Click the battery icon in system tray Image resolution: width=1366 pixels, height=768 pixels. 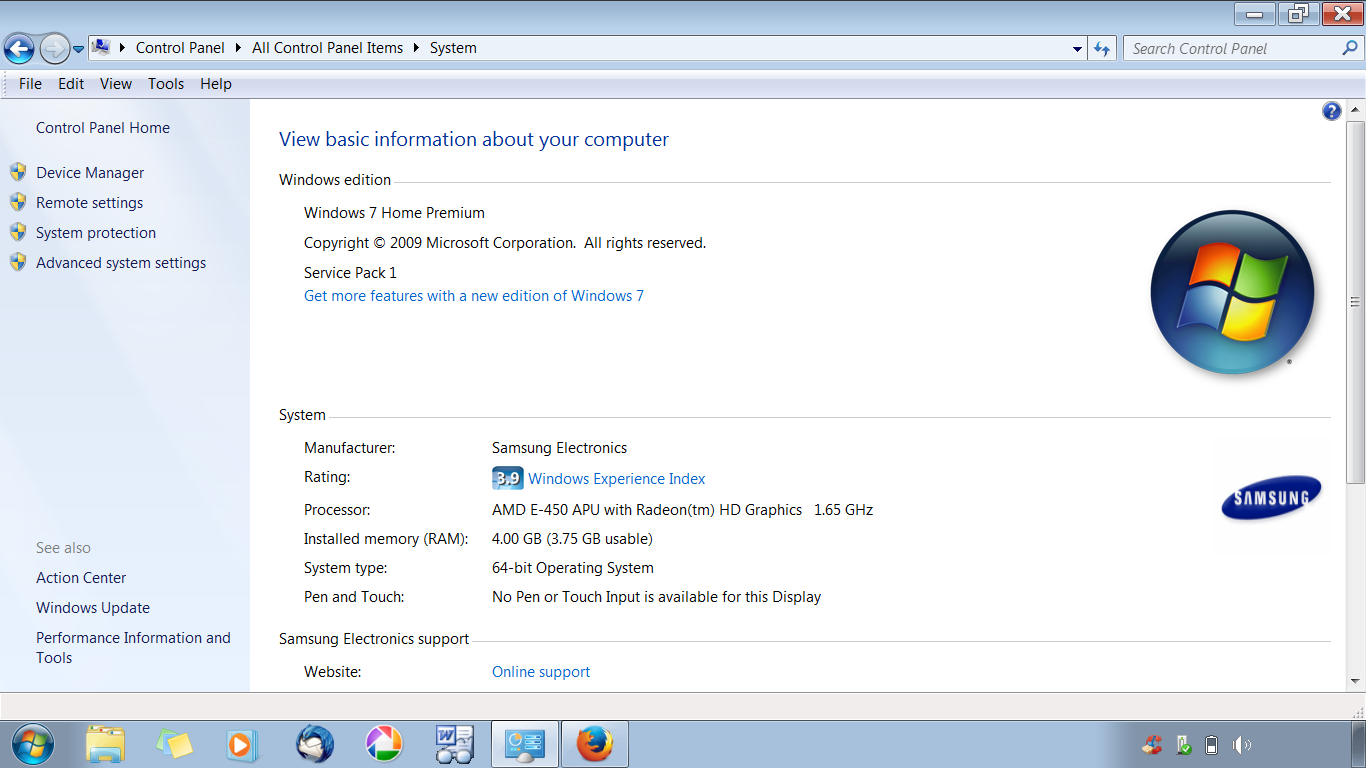pos(1212,745)
